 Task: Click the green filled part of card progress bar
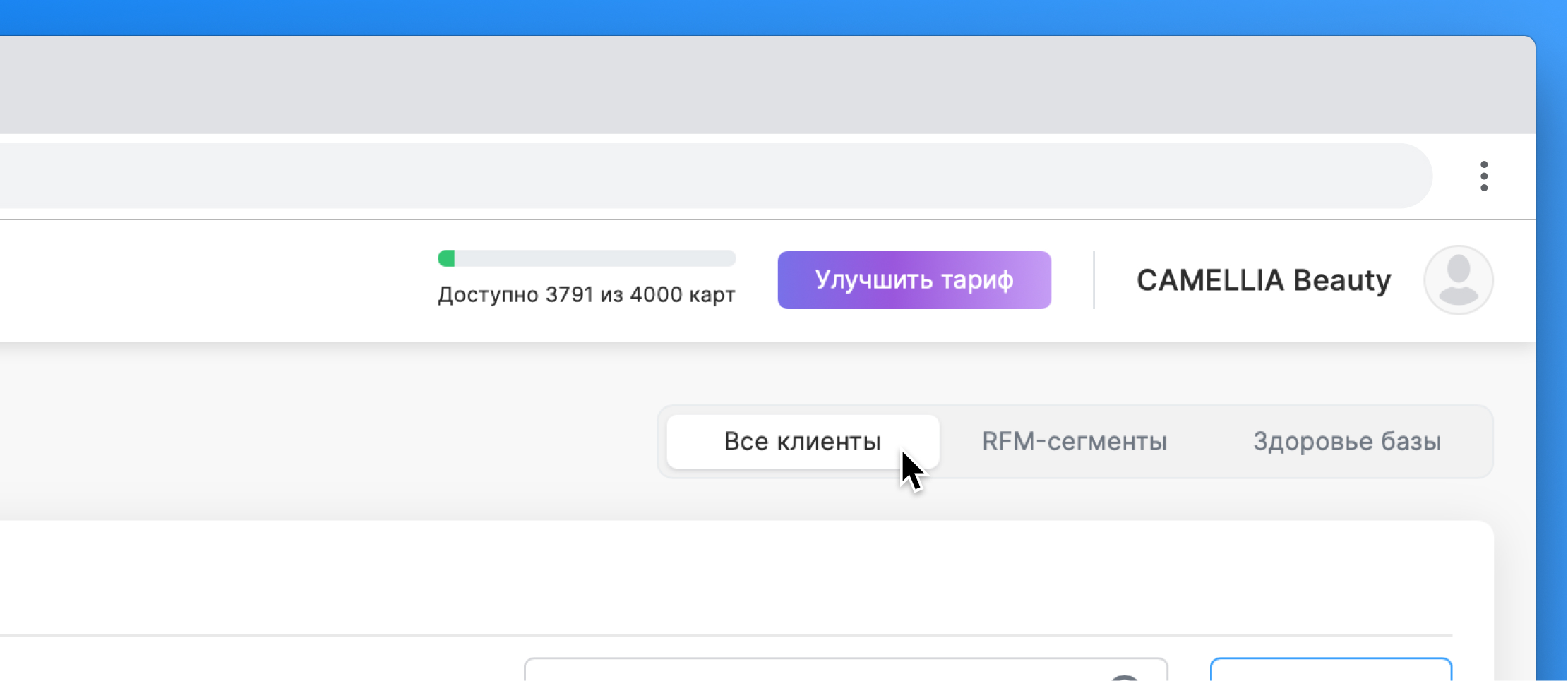(x=446, y=258)
